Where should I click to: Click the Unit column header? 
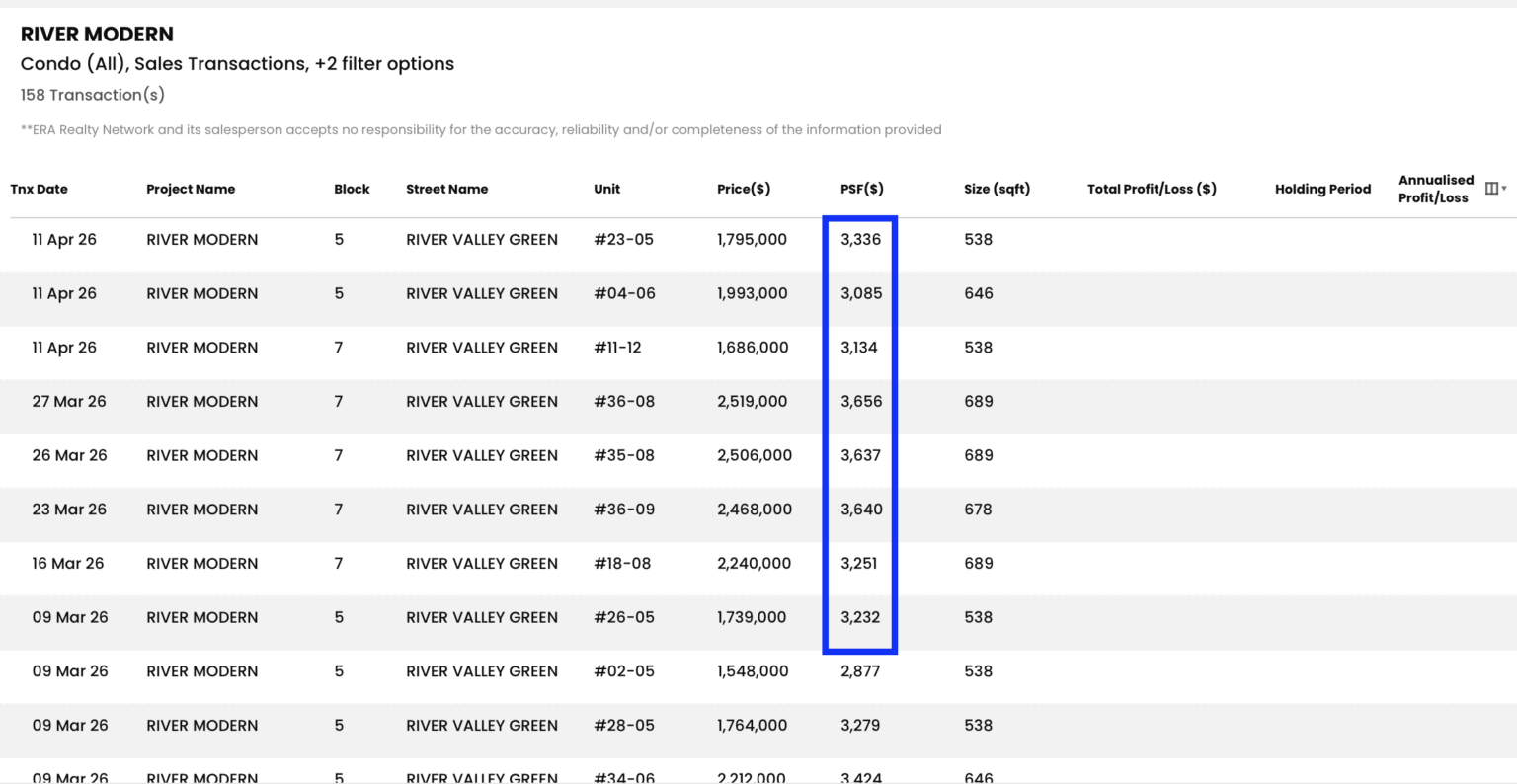[x=606, y=189]
